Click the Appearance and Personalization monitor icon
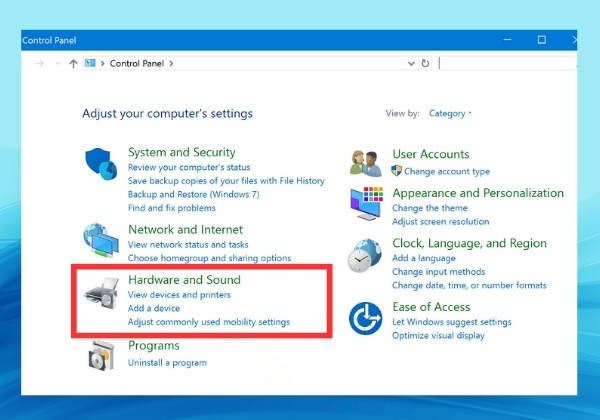The width and height of the screenshot is (600, 420). [x=366, y=203]
